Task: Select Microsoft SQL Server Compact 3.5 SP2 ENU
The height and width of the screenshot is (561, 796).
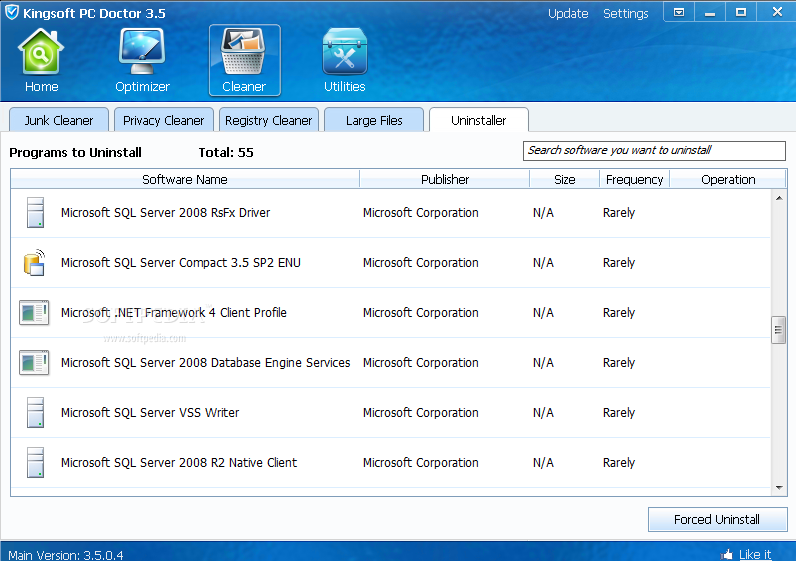Action: click(x=391, y=262)
